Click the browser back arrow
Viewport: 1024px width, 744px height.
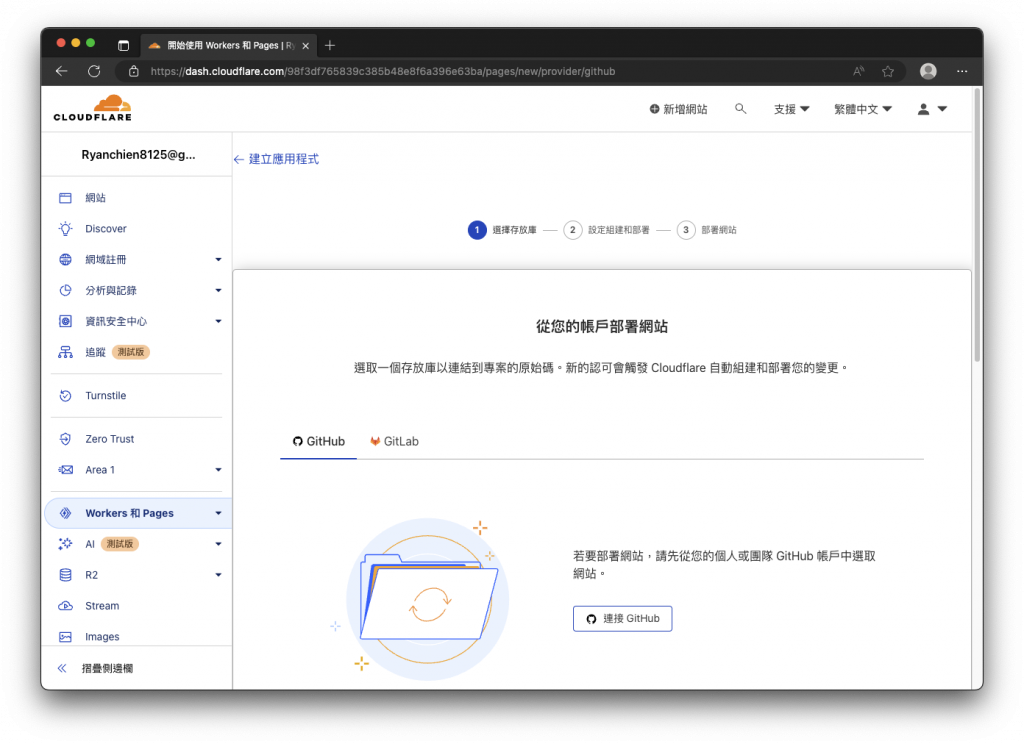(x=62, y=71)
